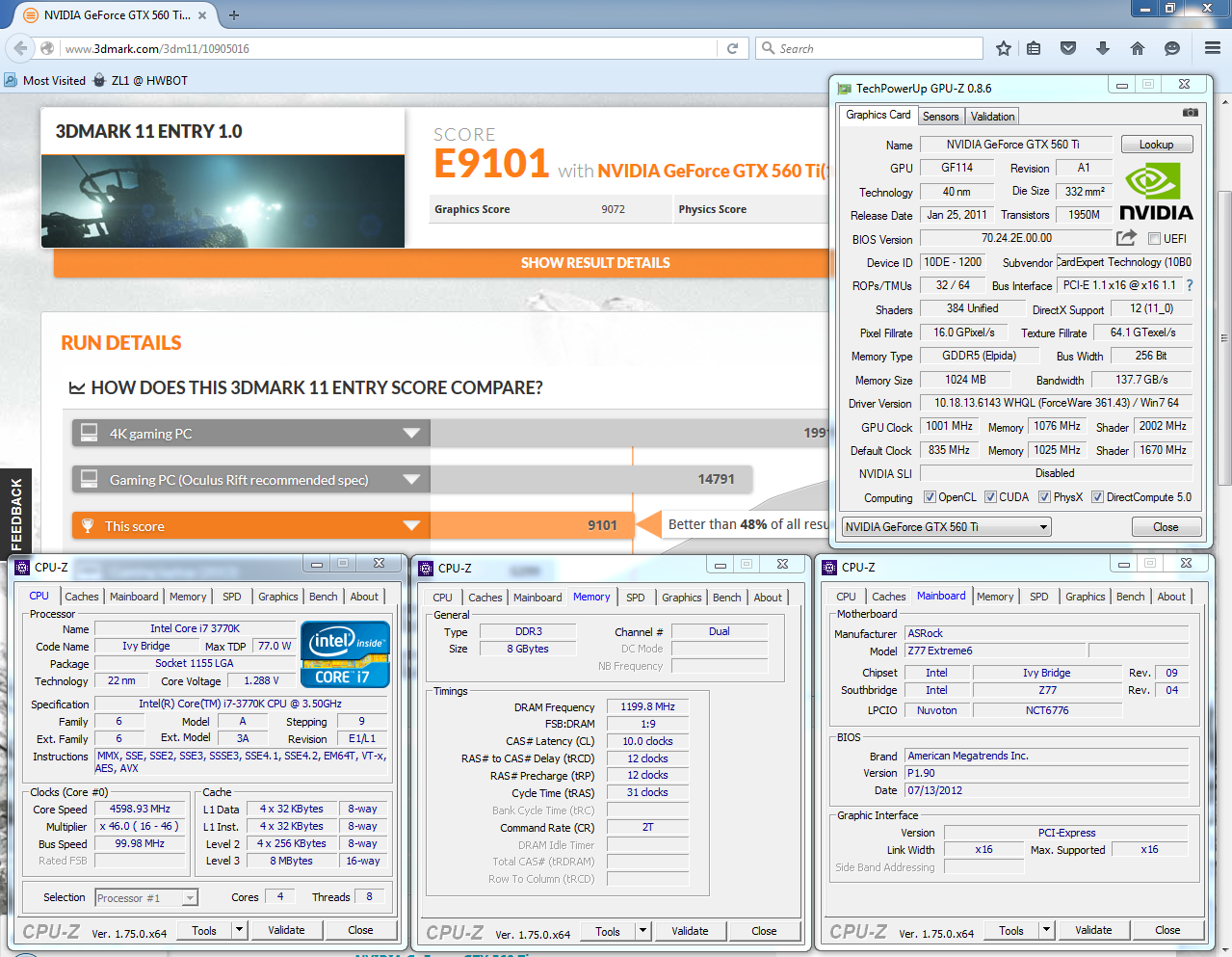This screenshot has height=957, width=1232.
Task: Click Validate in right CPU-Z window
Action: [1093, 930]
